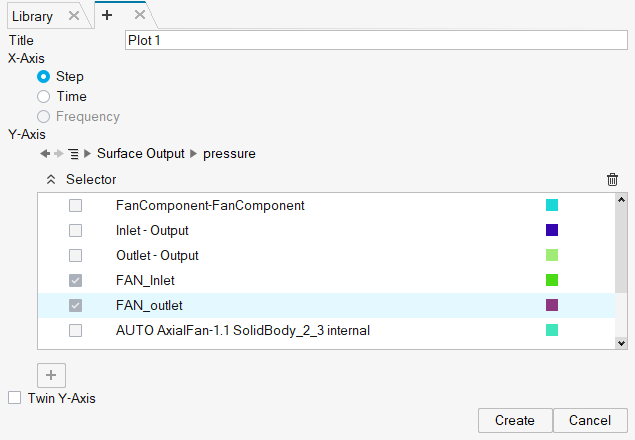This screenshot has width=635, height=440.
Task: Open the list menu icon beside Surface Output
Action: click(x=74, y=154)
